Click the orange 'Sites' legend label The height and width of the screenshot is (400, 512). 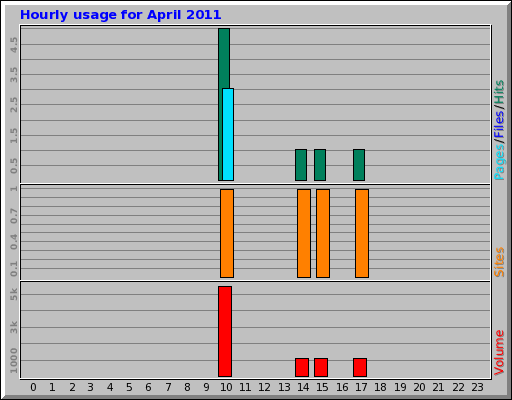coord(499,262)
